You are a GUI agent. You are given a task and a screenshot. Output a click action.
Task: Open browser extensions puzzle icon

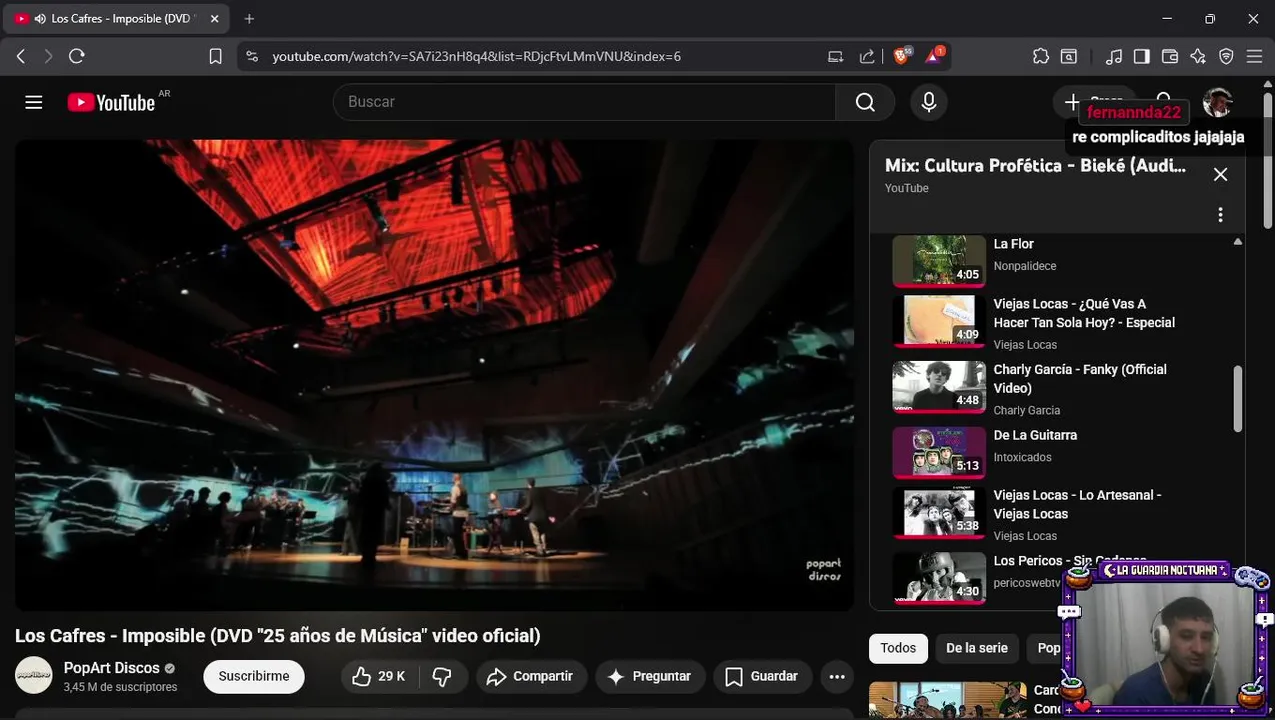pyautogui.click(x=1041, y=56)
